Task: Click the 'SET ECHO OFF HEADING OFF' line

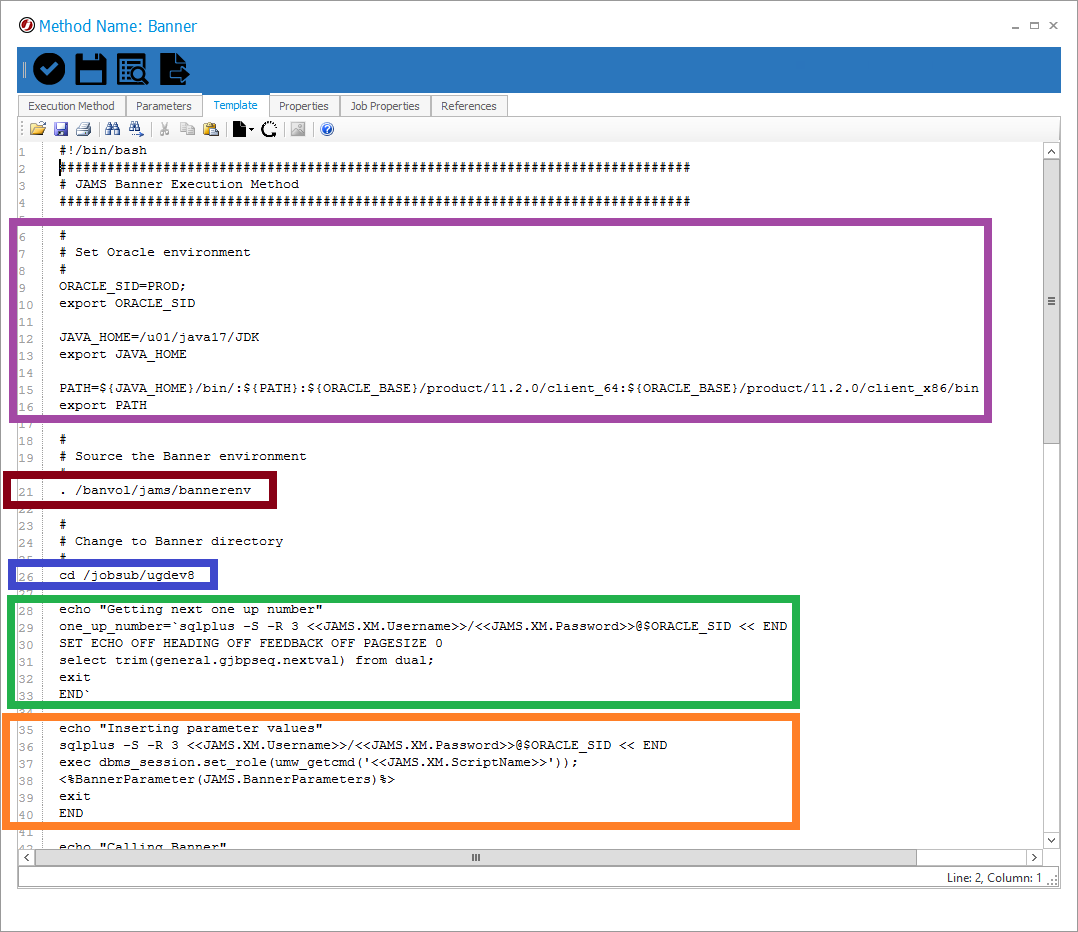Action: [x=251, y=643]
